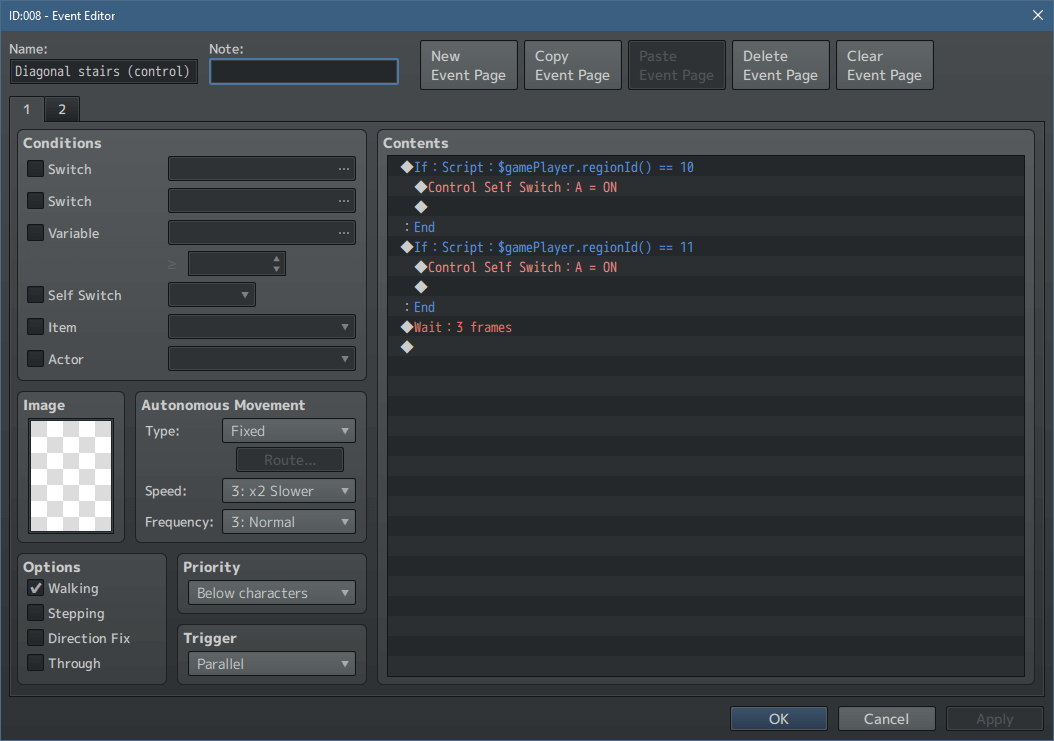The height and width of the screenshot is (741, 1054).
Task: Disable the Walking option
Action: [x=33, y=588]
